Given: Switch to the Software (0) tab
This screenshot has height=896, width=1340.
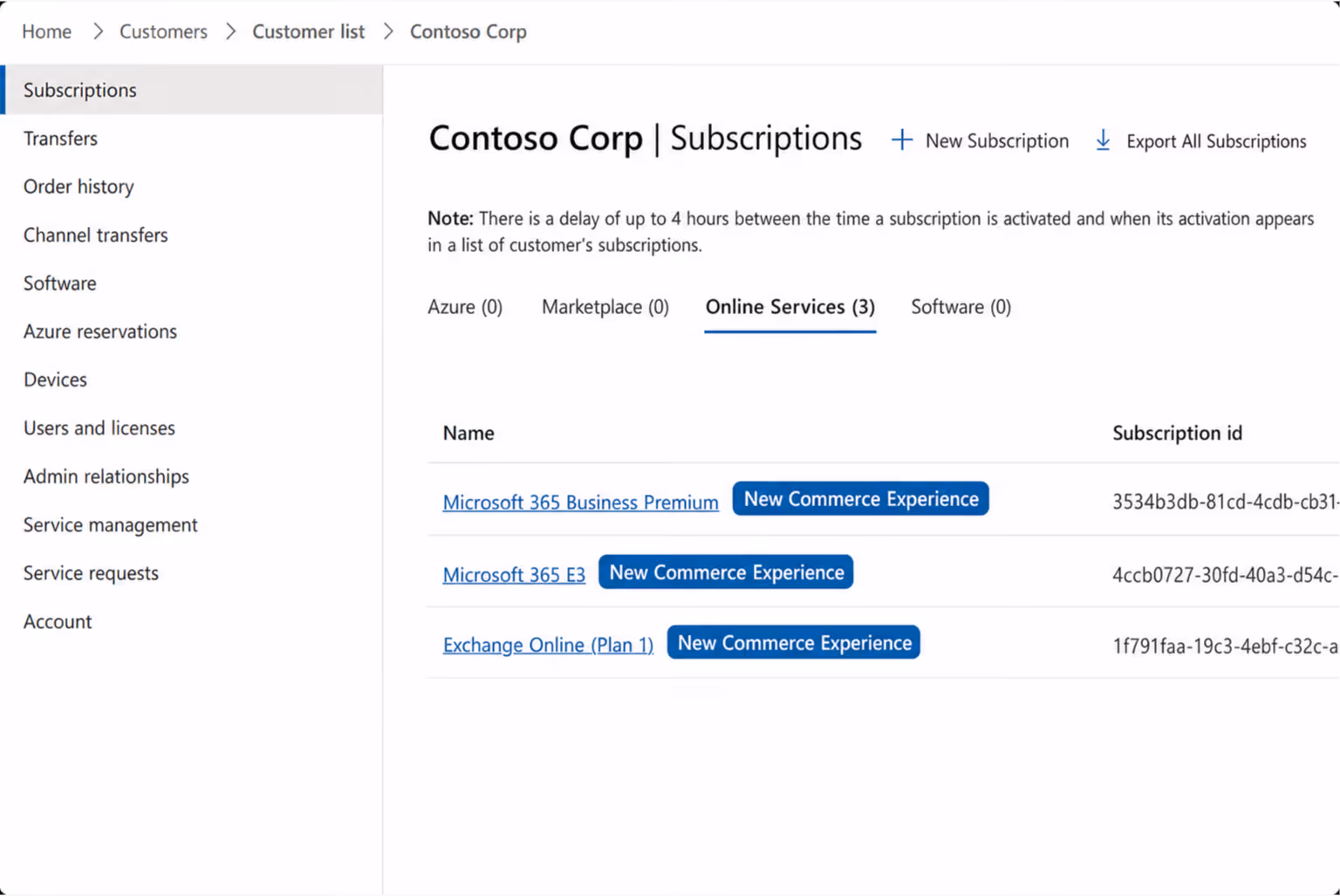Looking at the screenshot, I should 961,307.
